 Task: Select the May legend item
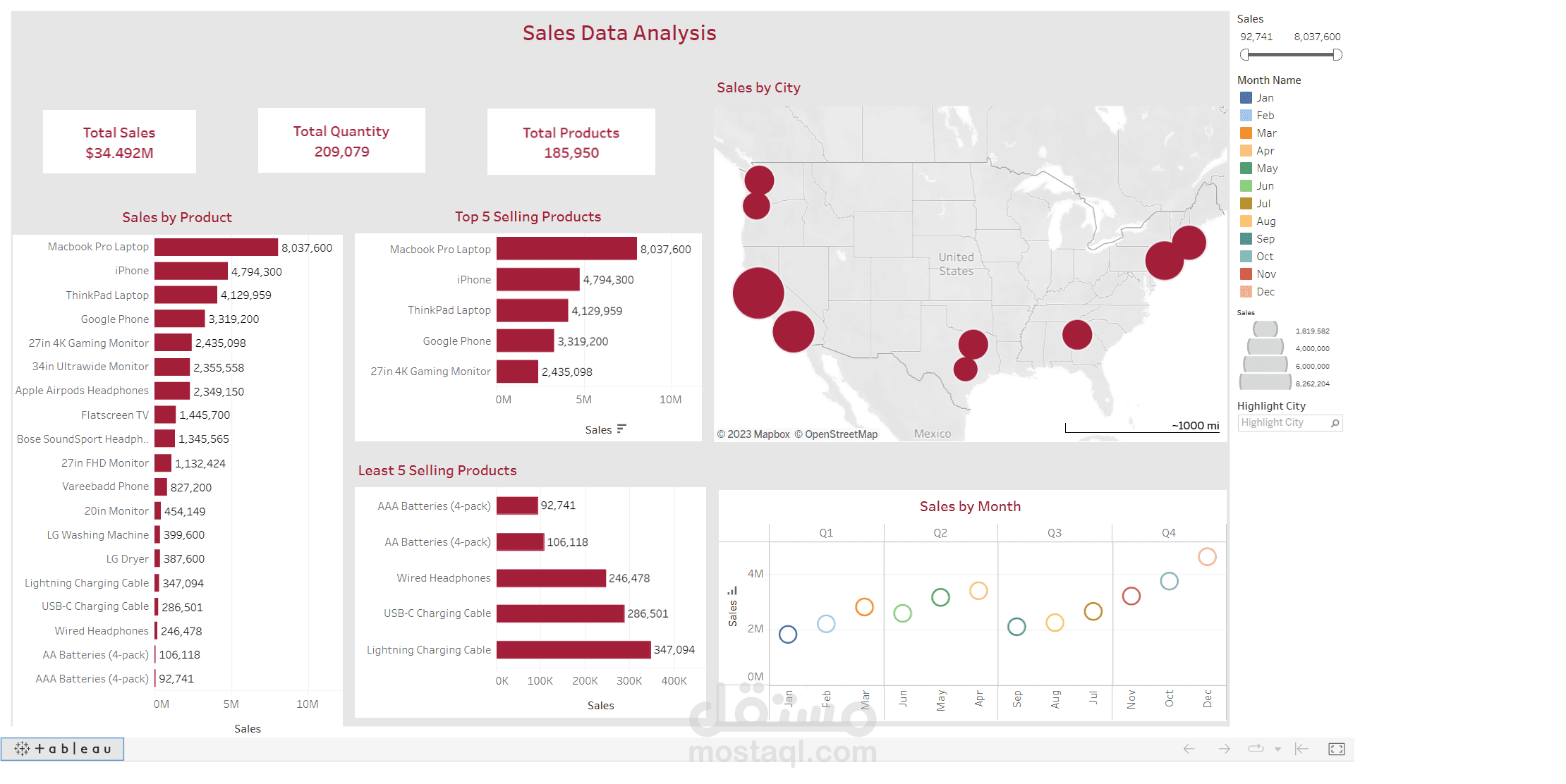coord(1266,169)
